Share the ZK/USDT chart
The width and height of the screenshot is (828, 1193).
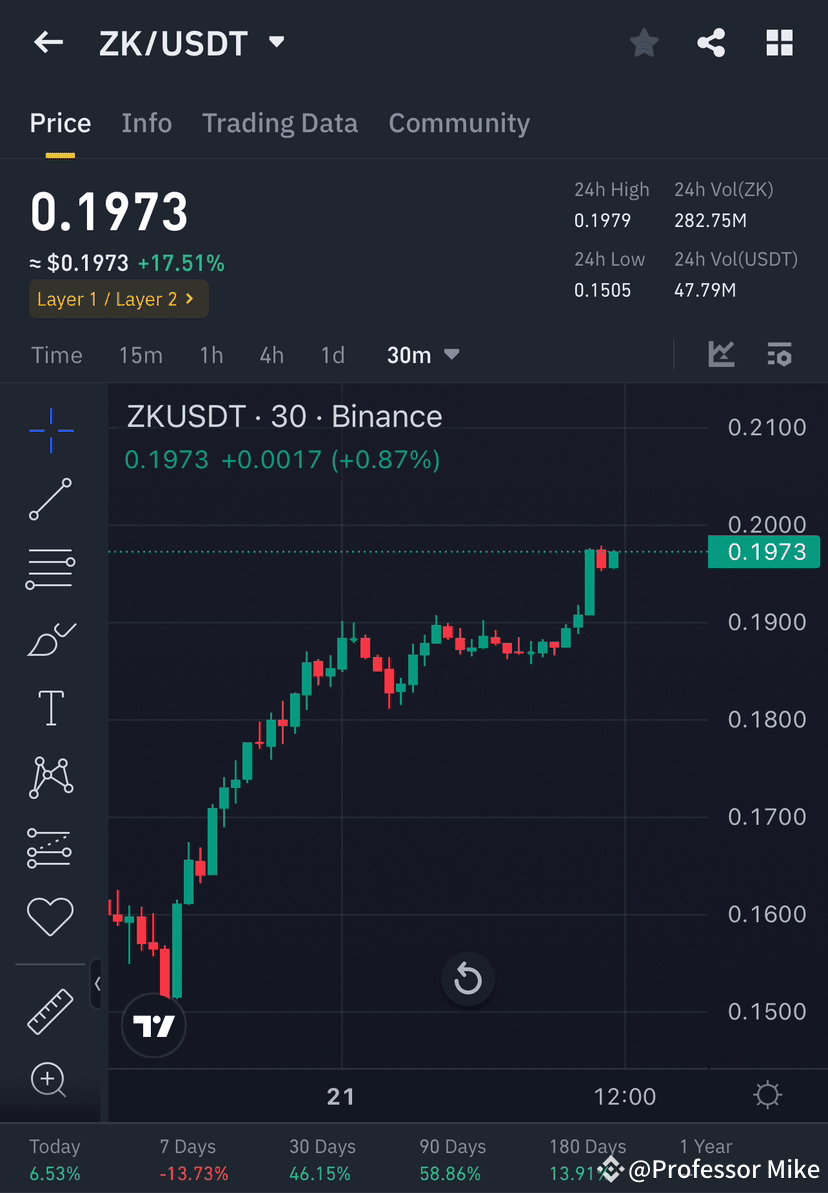click(x=711, y=42)
